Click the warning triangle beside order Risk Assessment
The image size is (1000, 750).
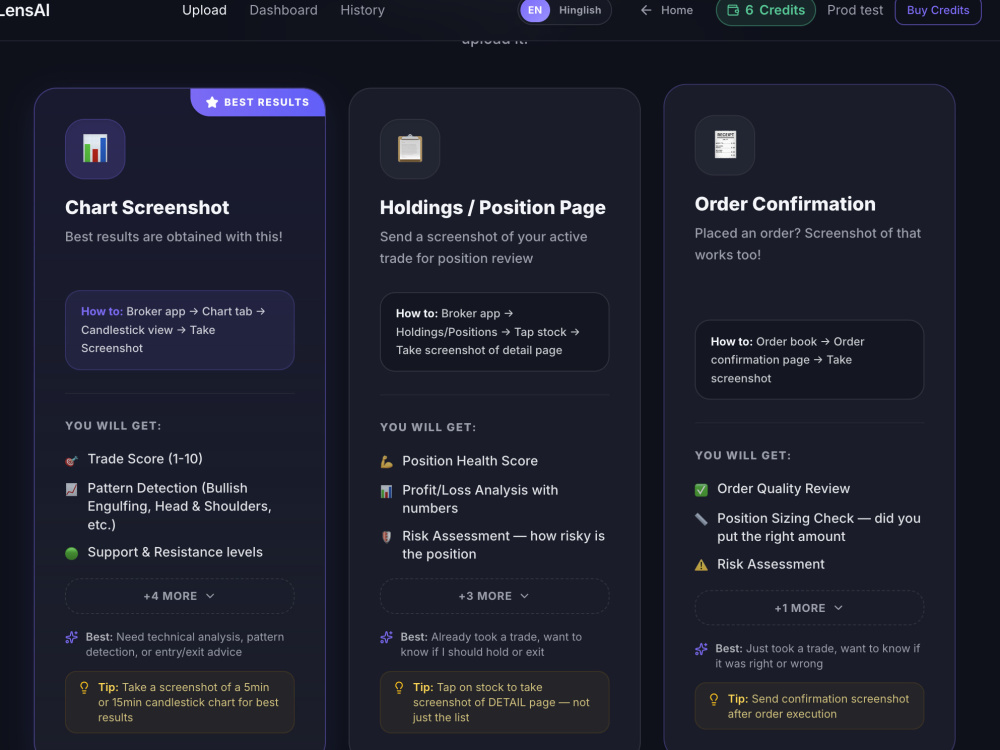tap(701, 565)
